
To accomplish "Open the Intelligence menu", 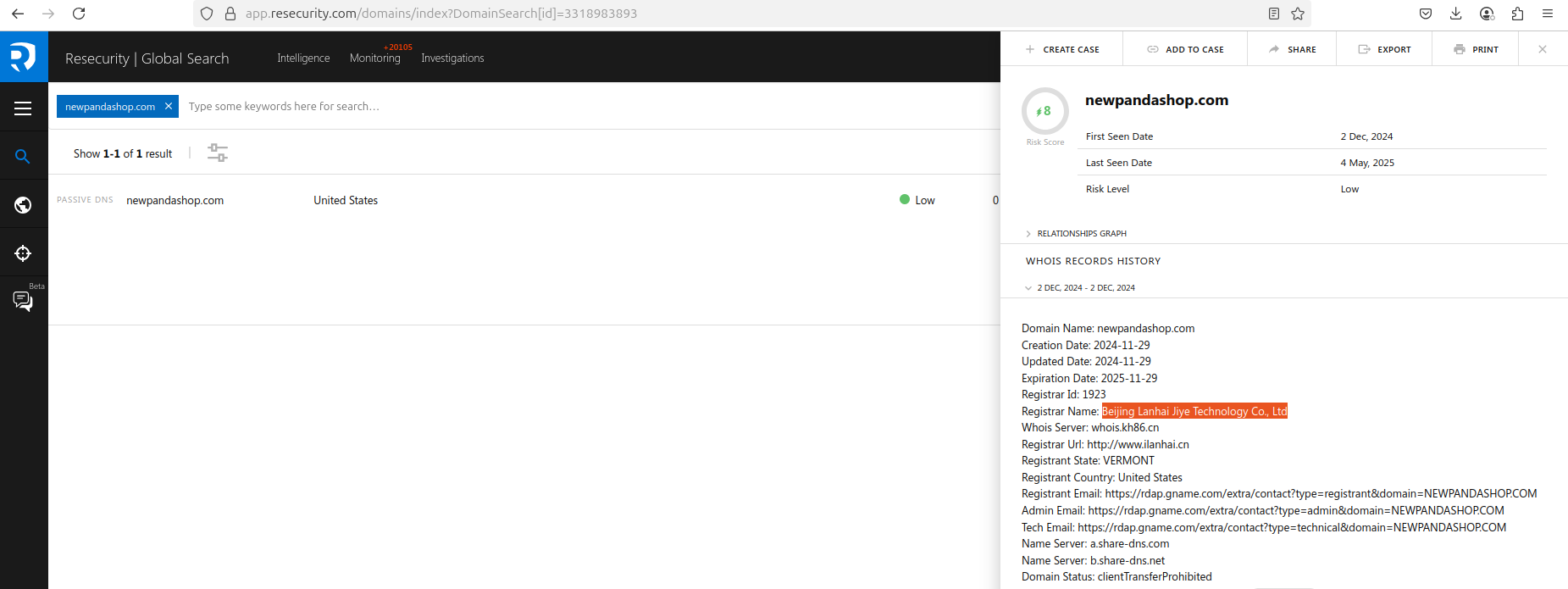I will 303,58.
